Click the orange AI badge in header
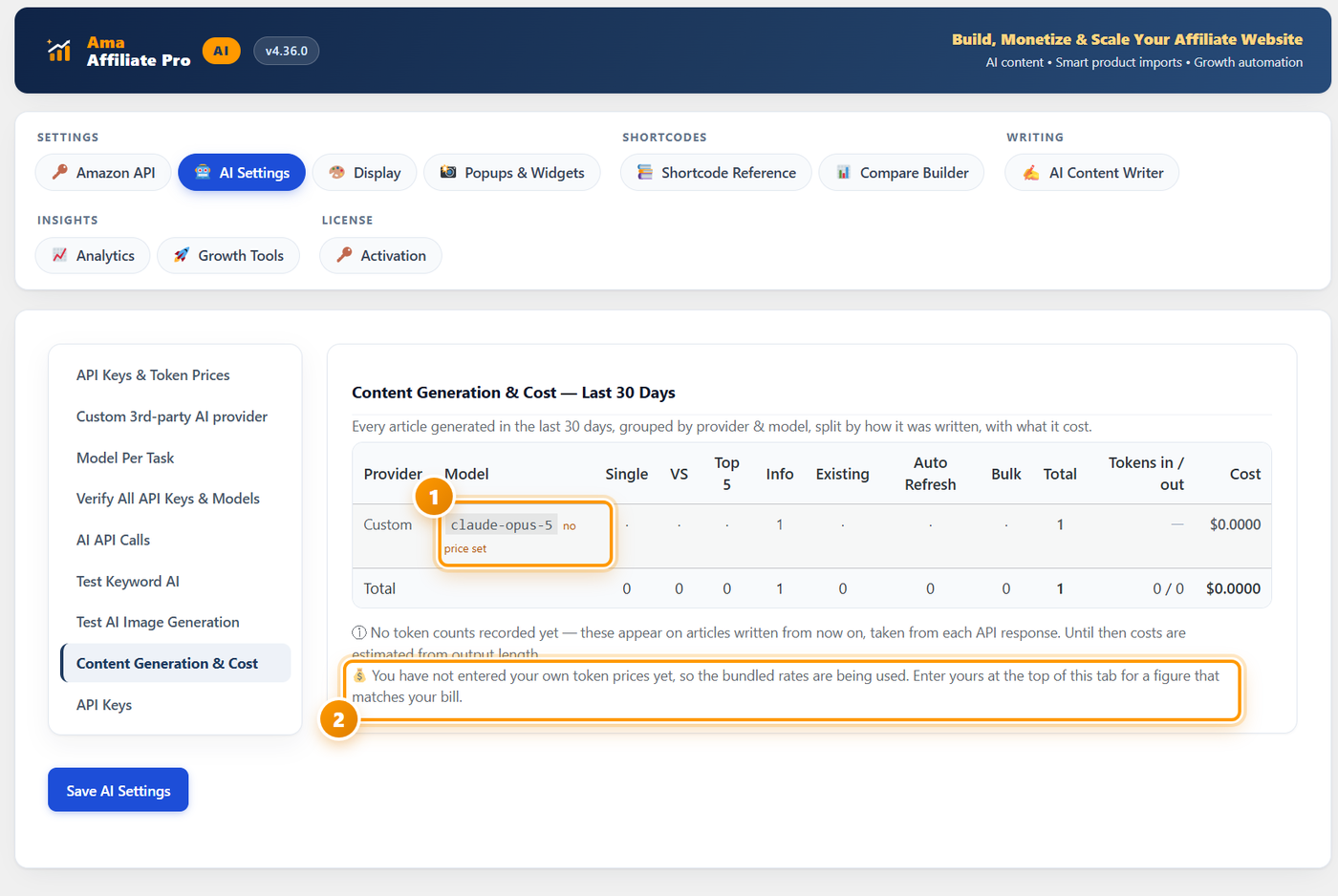This screenshot has height=896, width=1338. (x=221, y=51)
